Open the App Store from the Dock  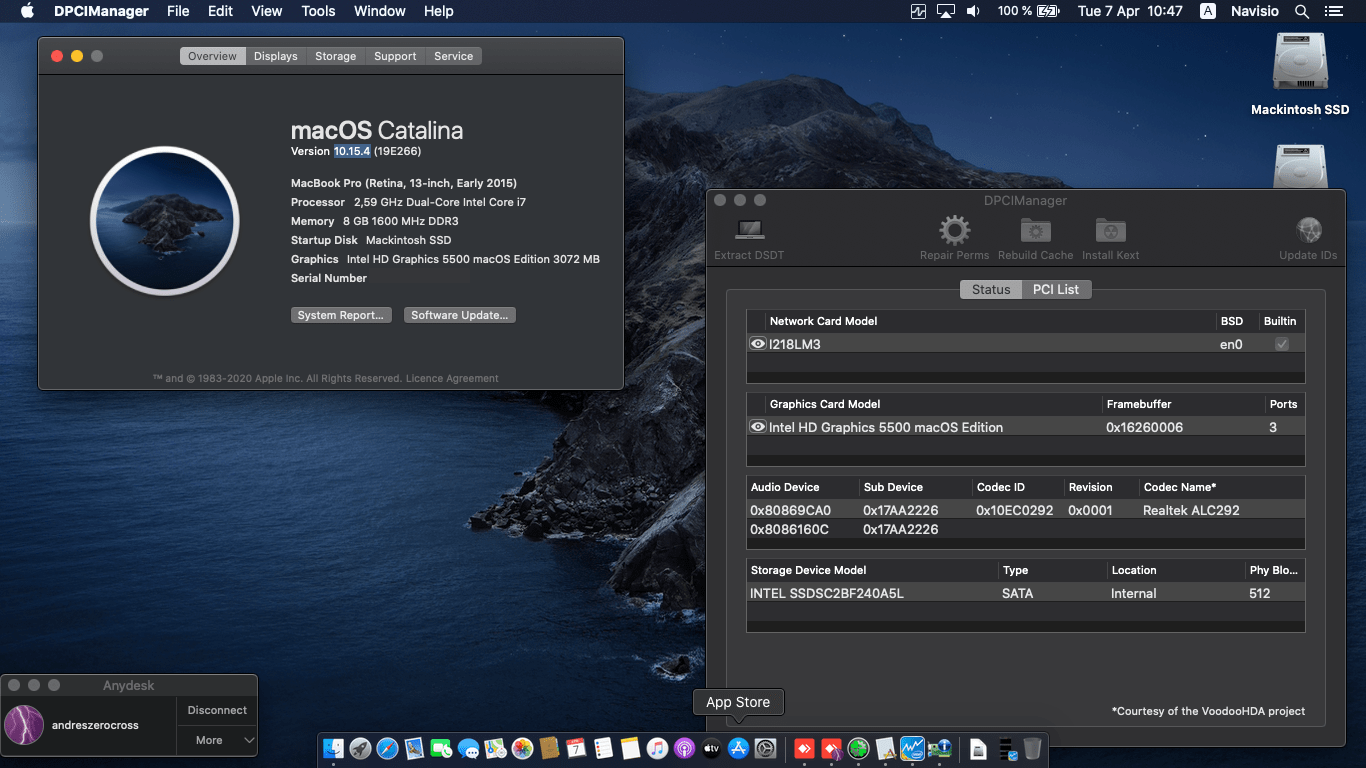pos(738,748)
